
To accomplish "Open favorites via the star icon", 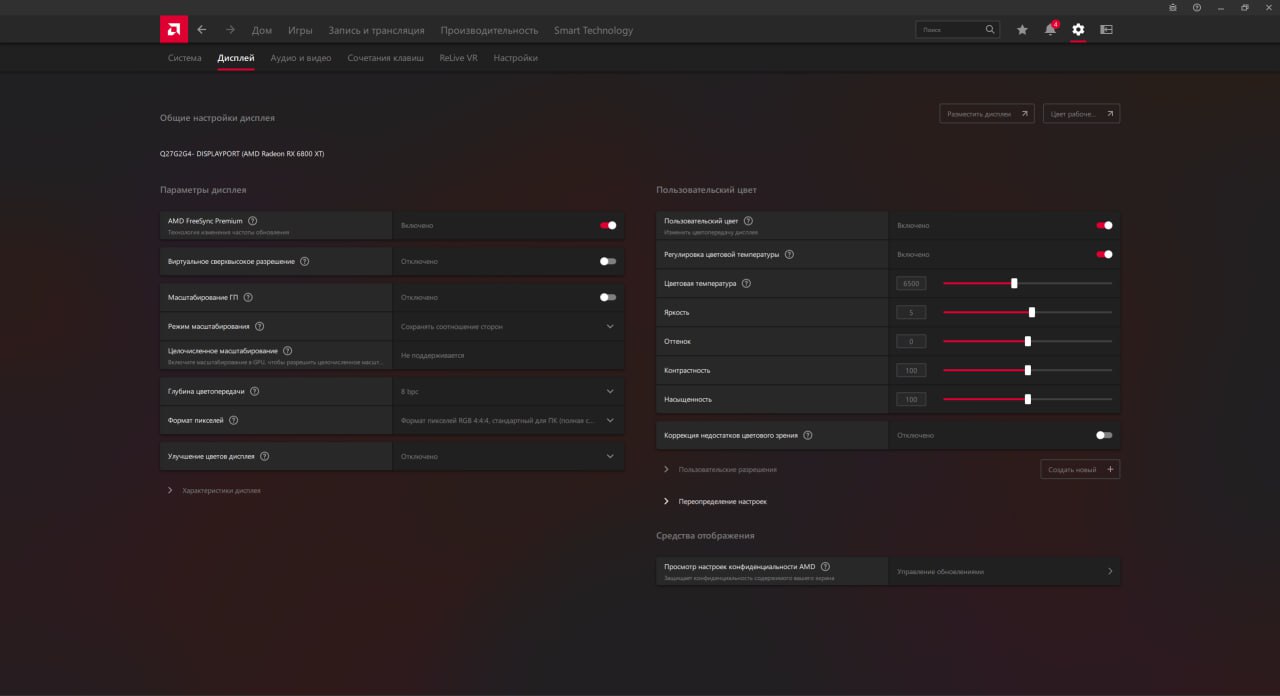I will tap(1022, 30).
